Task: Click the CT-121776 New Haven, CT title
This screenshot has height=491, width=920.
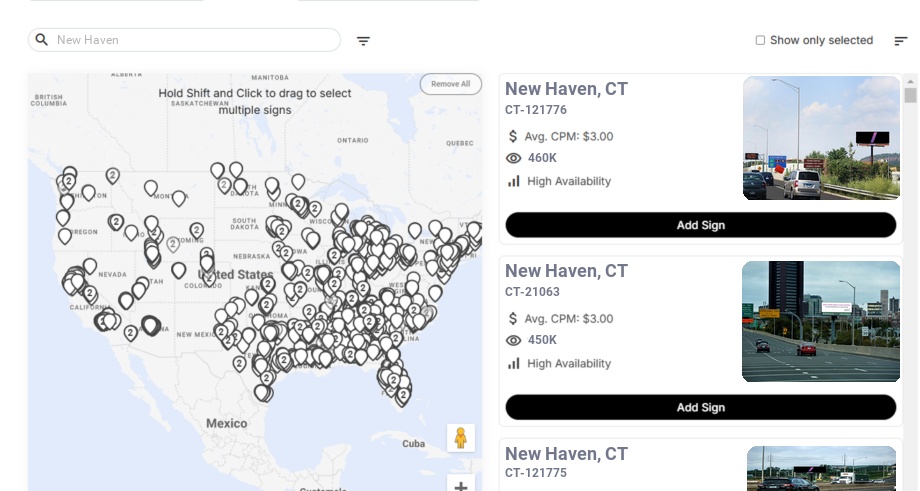Action: point(566,89)
